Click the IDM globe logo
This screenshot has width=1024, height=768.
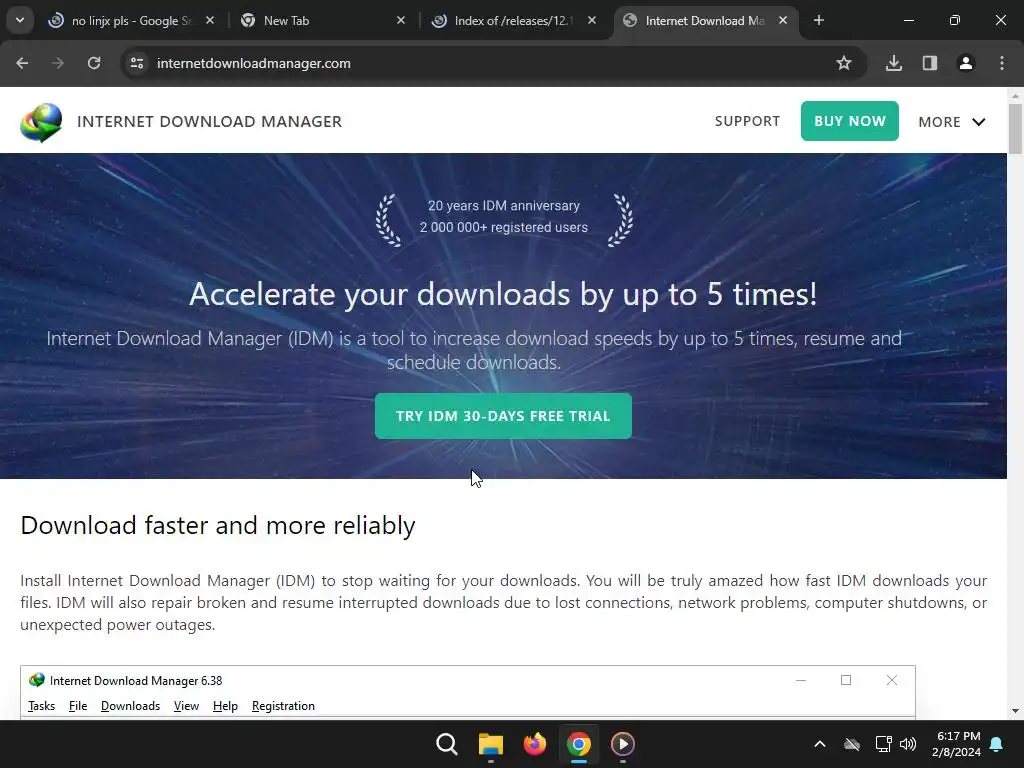(x=41, y=122)
